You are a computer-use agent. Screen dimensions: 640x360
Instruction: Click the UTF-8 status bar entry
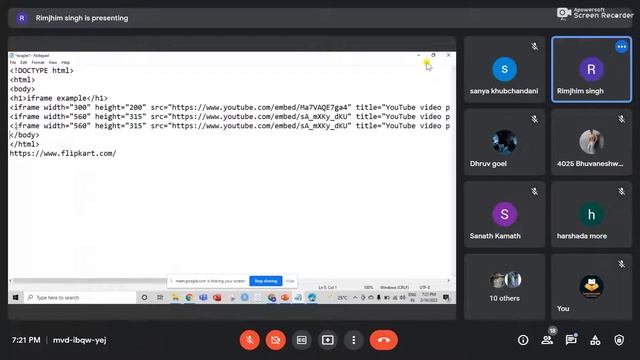424,287
